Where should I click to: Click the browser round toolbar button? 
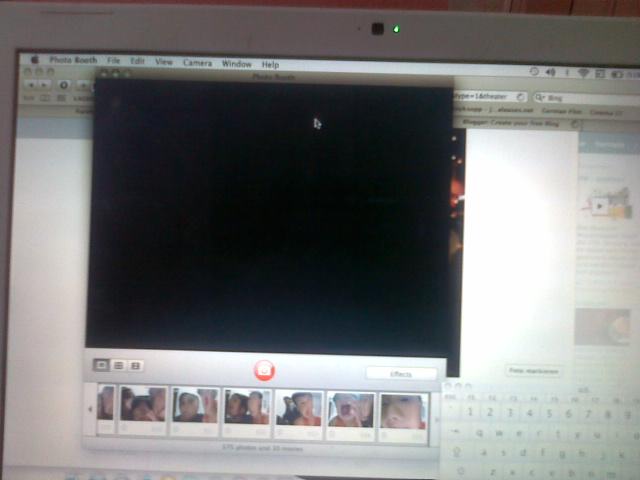63,85
